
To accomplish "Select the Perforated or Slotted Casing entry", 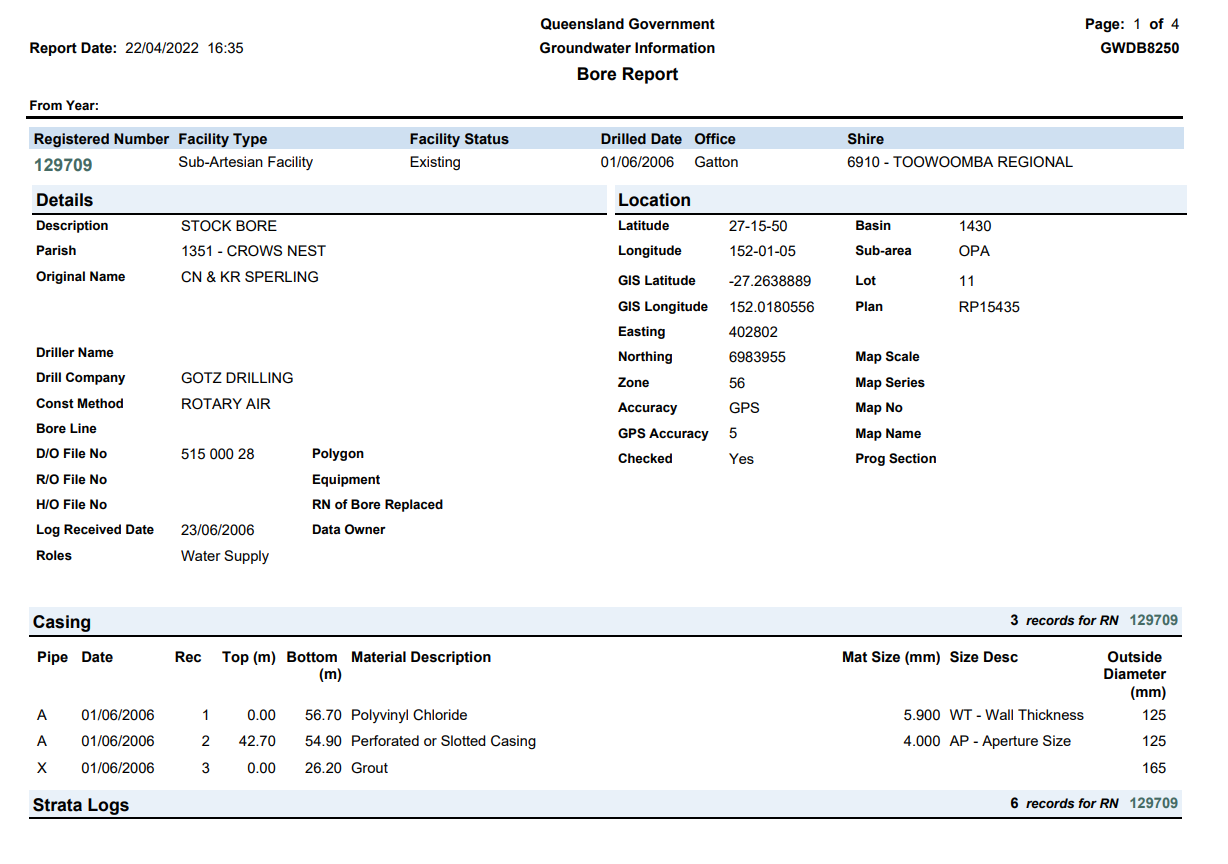I will [x=443, y=741].
